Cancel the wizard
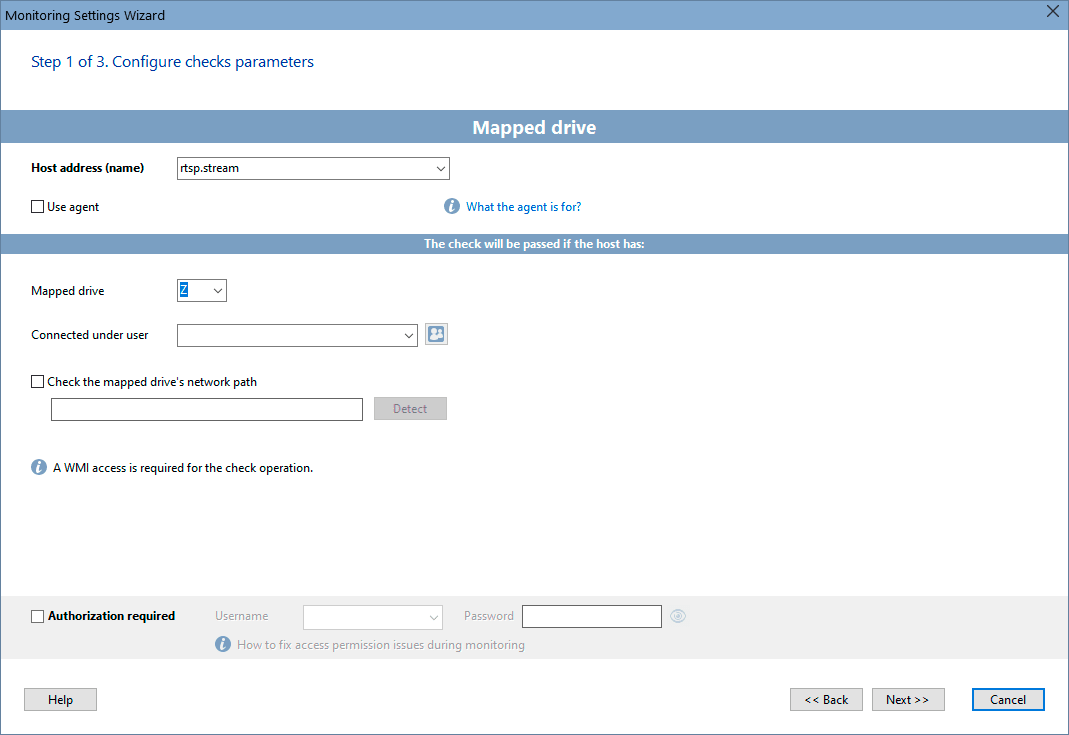The image size is (1069, 735). point(1008,700)
